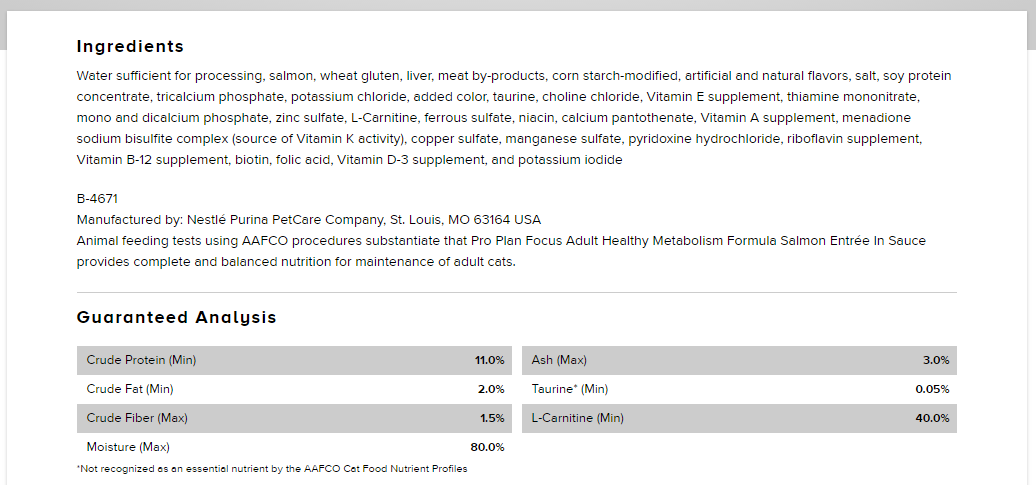Click the Manufactured by Nestlé Purina line
The height and width of the screenshot is (485, 1036).
[309, 220]
